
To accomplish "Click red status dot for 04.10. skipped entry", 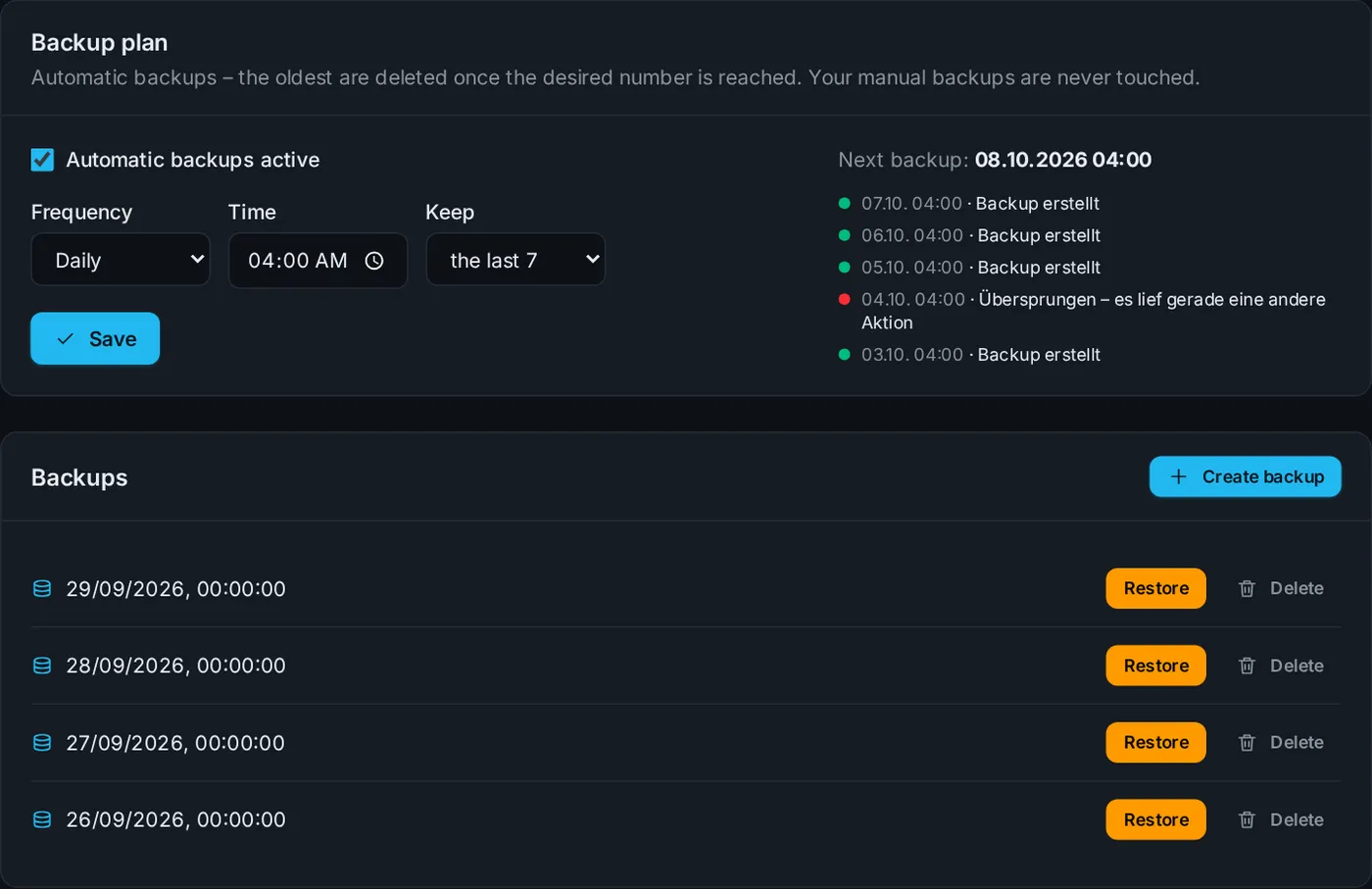I will point(844,299).
